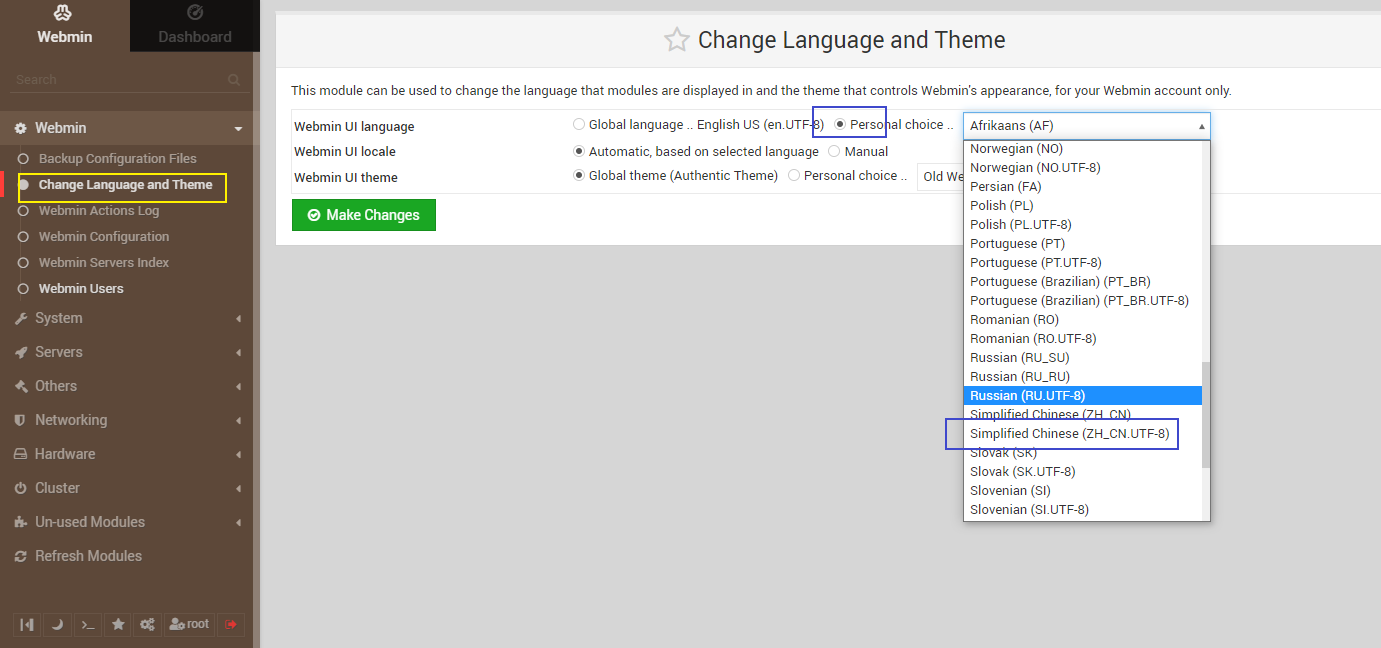The width and height of the screenshot is (1381, 648).
Task: Open Webmin Configuration
Action: (x=104, y=237)
